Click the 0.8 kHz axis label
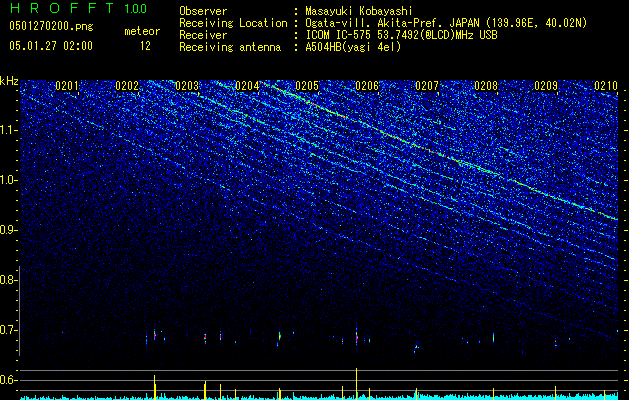 [x=9, y=280]
